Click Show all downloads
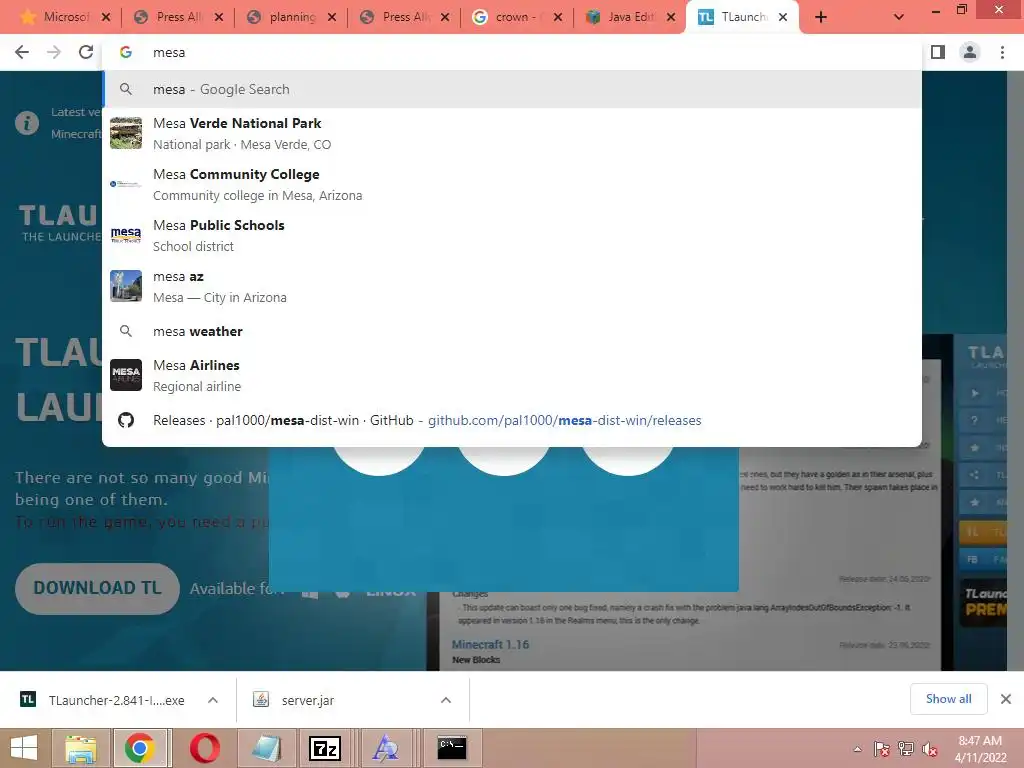Screen dimensions: 1024x768 (x=948, y=699)
